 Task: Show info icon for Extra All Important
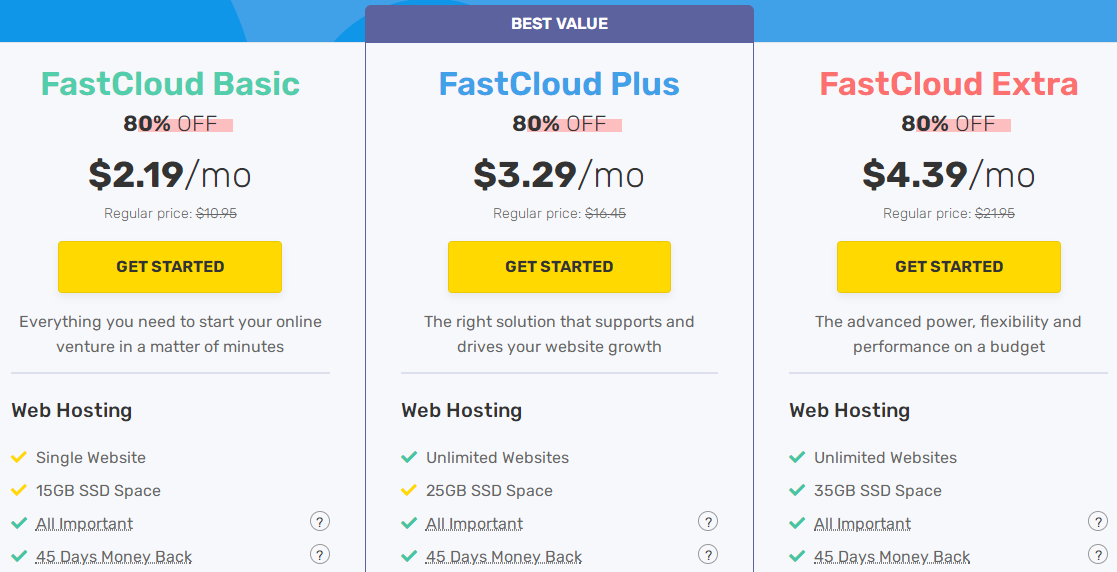tap(1097, 522)
